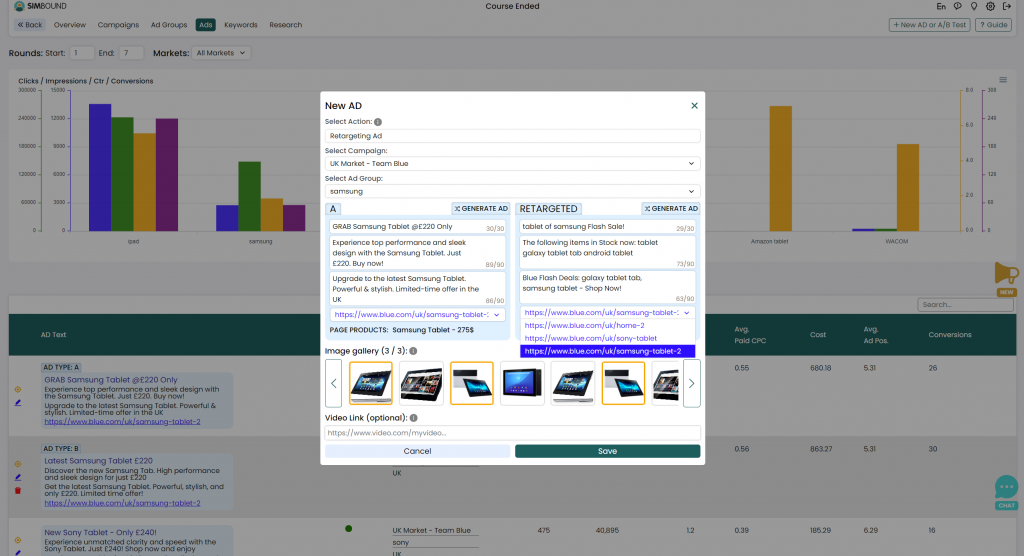1024x556 pixels.
Task: Open settings gear in top bar
Action: tap(990, 6)
